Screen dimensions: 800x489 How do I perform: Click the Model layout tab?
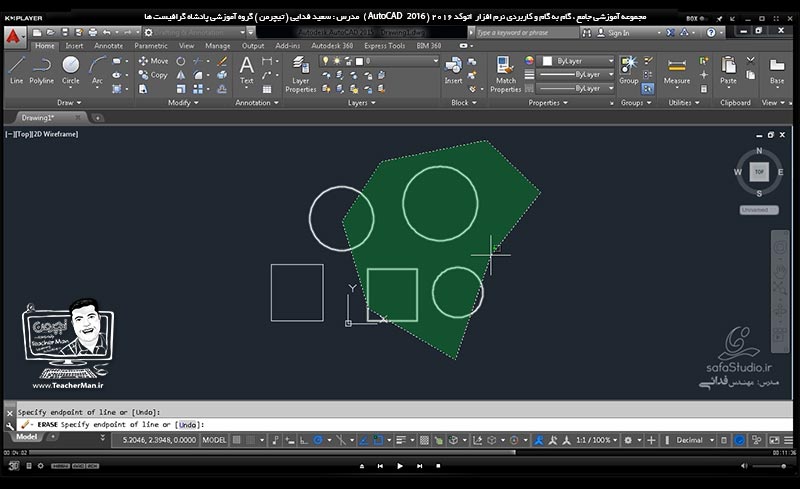tap(26, 436)
